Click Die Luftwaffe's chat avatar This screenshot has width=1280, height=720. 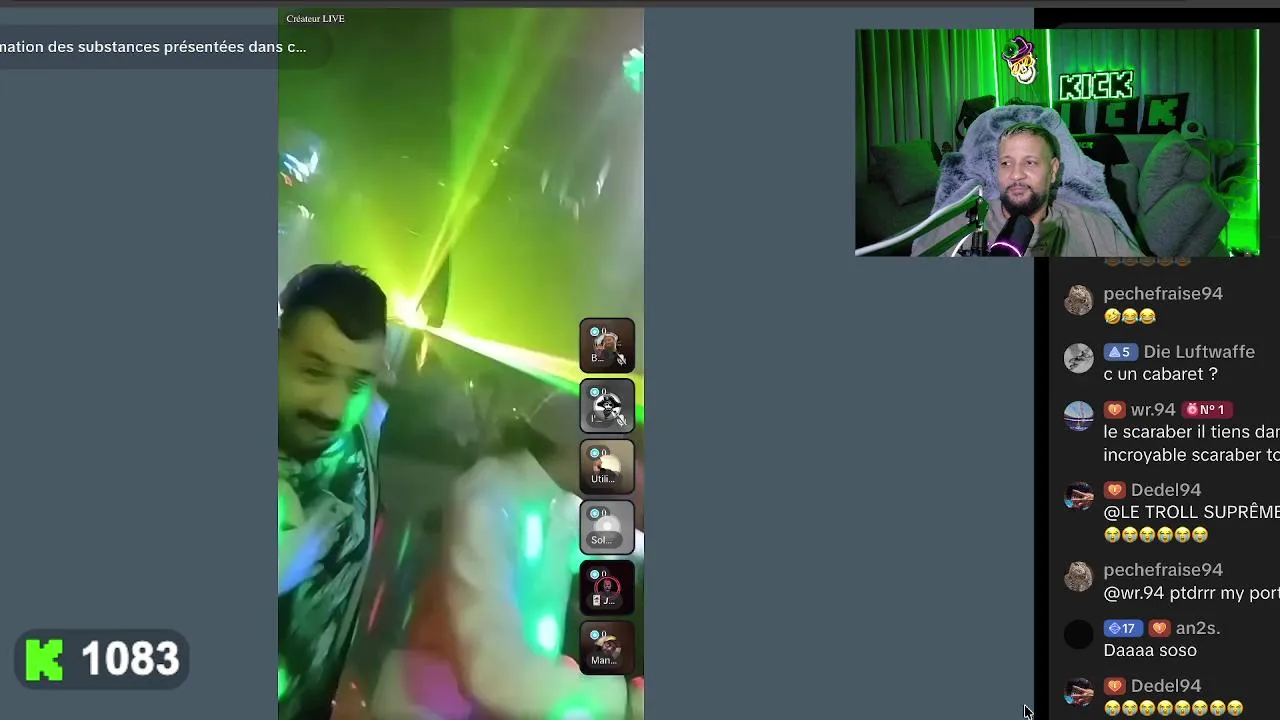pos(1078,358)
